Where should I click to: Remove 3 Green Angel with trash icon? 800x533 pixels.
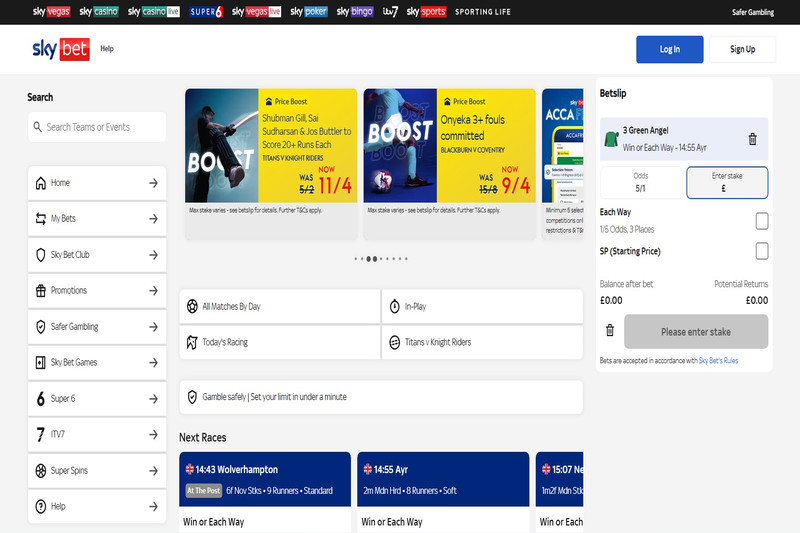click(753, 139)
